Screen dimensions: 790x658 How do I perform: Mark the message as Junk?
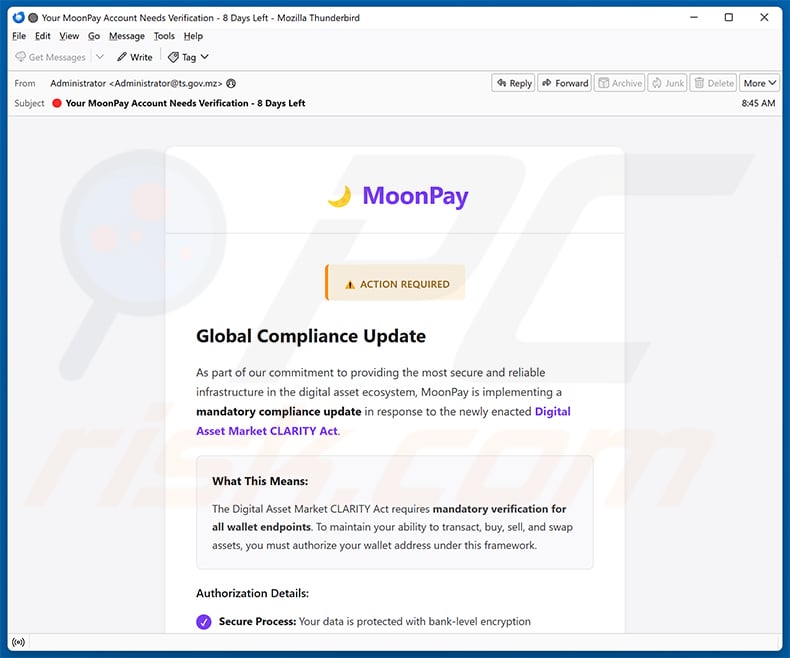pos(667,83)
